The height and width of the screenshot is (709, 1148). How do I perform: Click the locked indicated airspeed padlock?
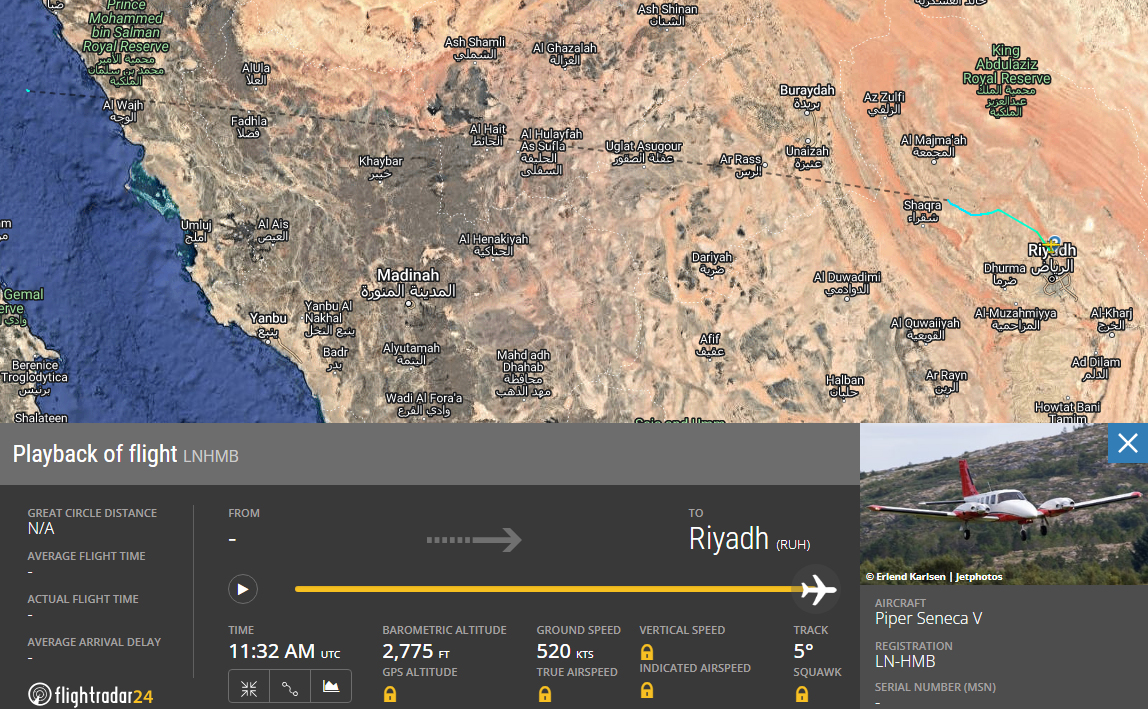[646, 689]
